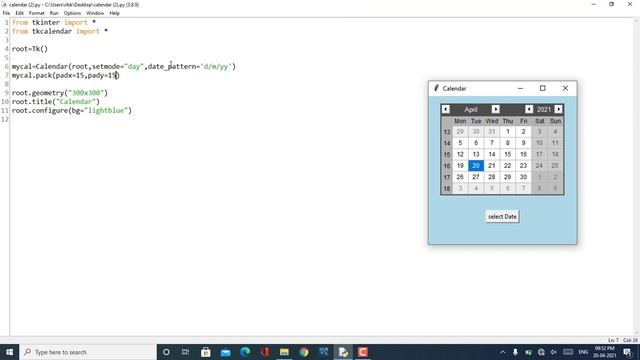This screenshot has width=640, height=360.
Task: Open the Format menu
Action: click(36, 13)
